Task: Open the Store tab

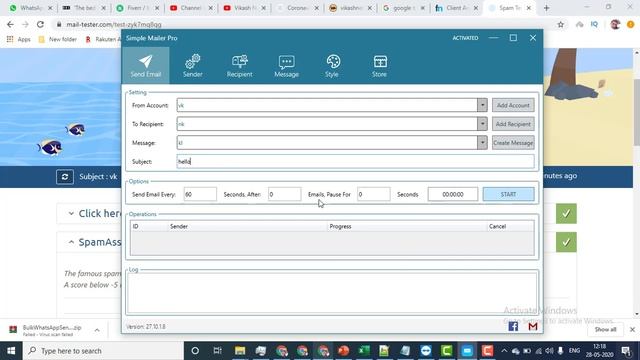Action: tap(379, 65)
